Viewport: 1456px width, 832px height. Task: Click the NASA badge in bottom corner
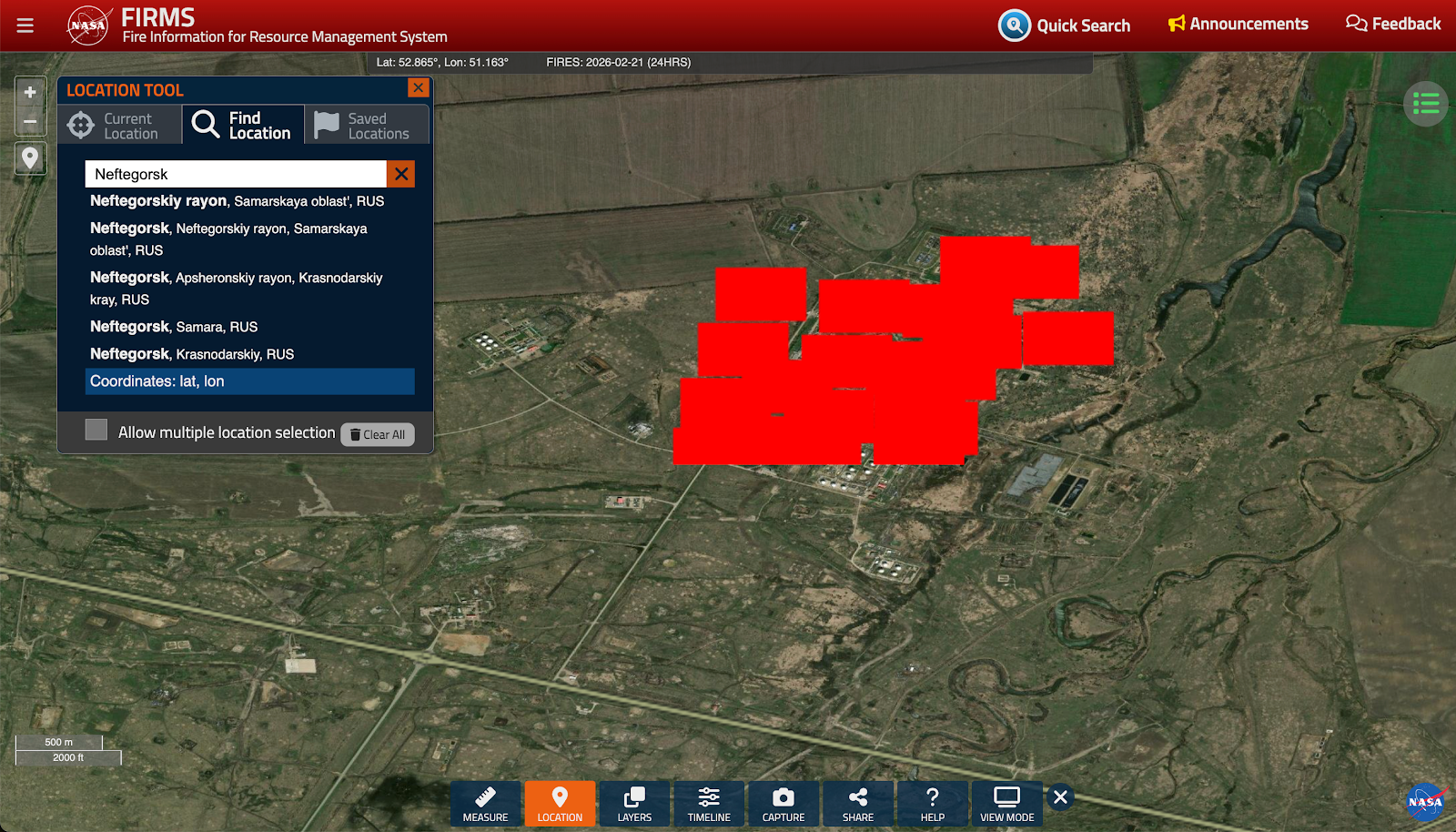point(1425,802)
